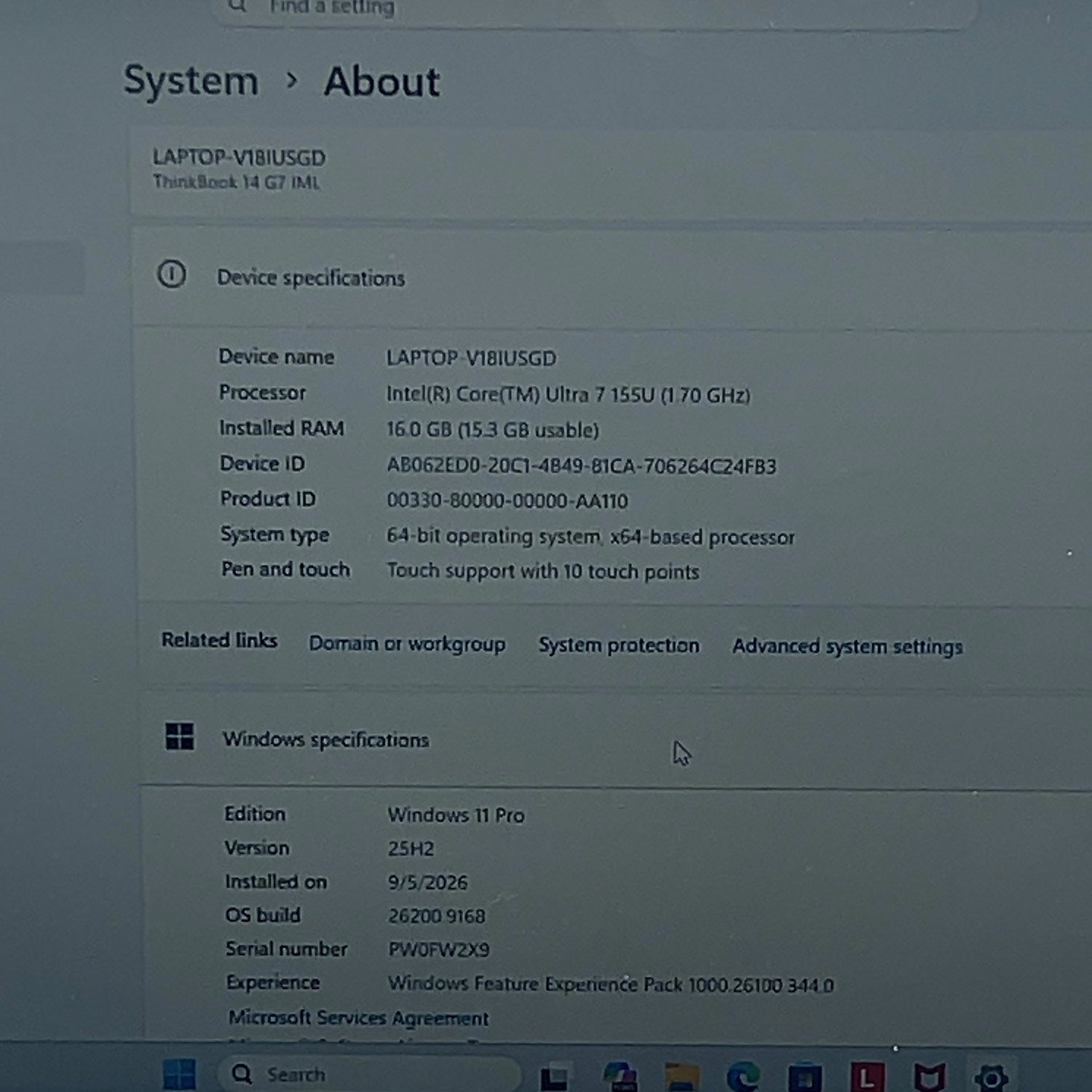This screenshot has width=1092, height=1092.
Task: Click the Experience label
Action: point(273,983)
